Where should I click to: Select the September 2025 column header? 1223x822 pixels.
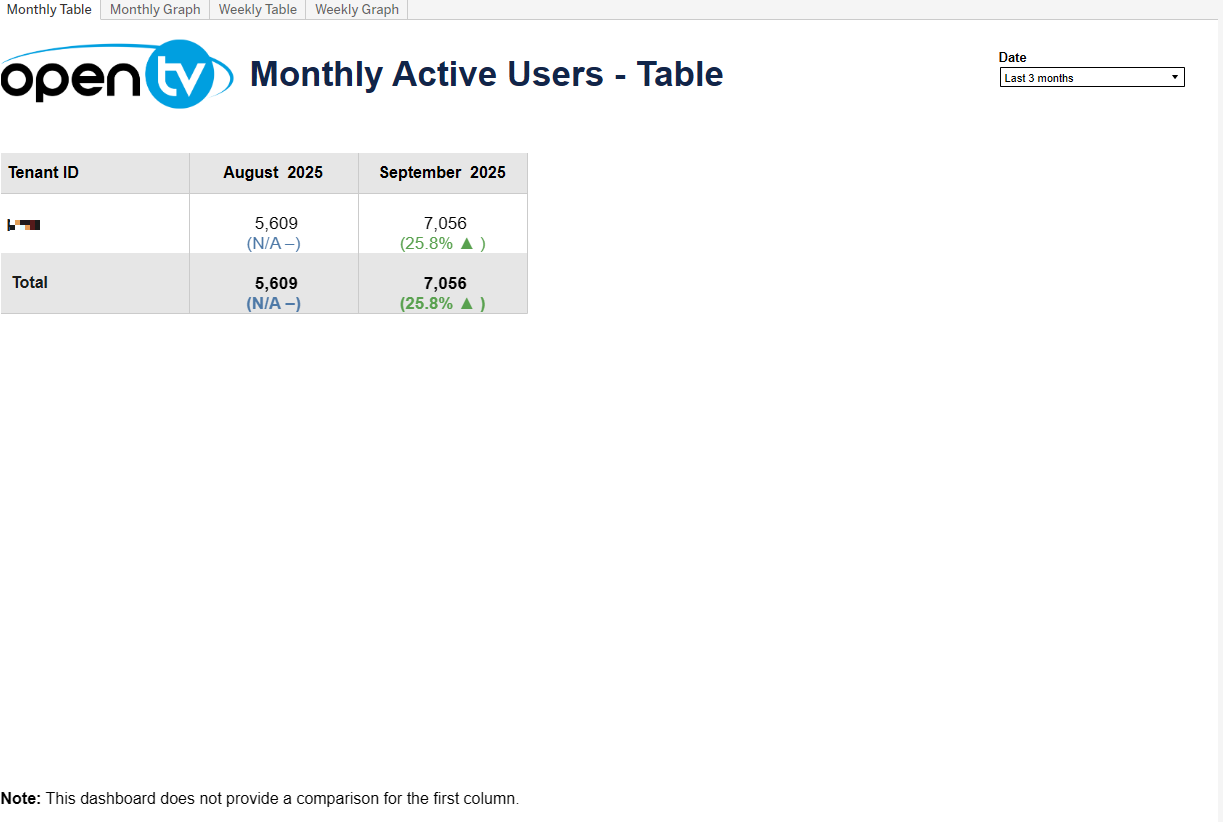click(442, 173)
